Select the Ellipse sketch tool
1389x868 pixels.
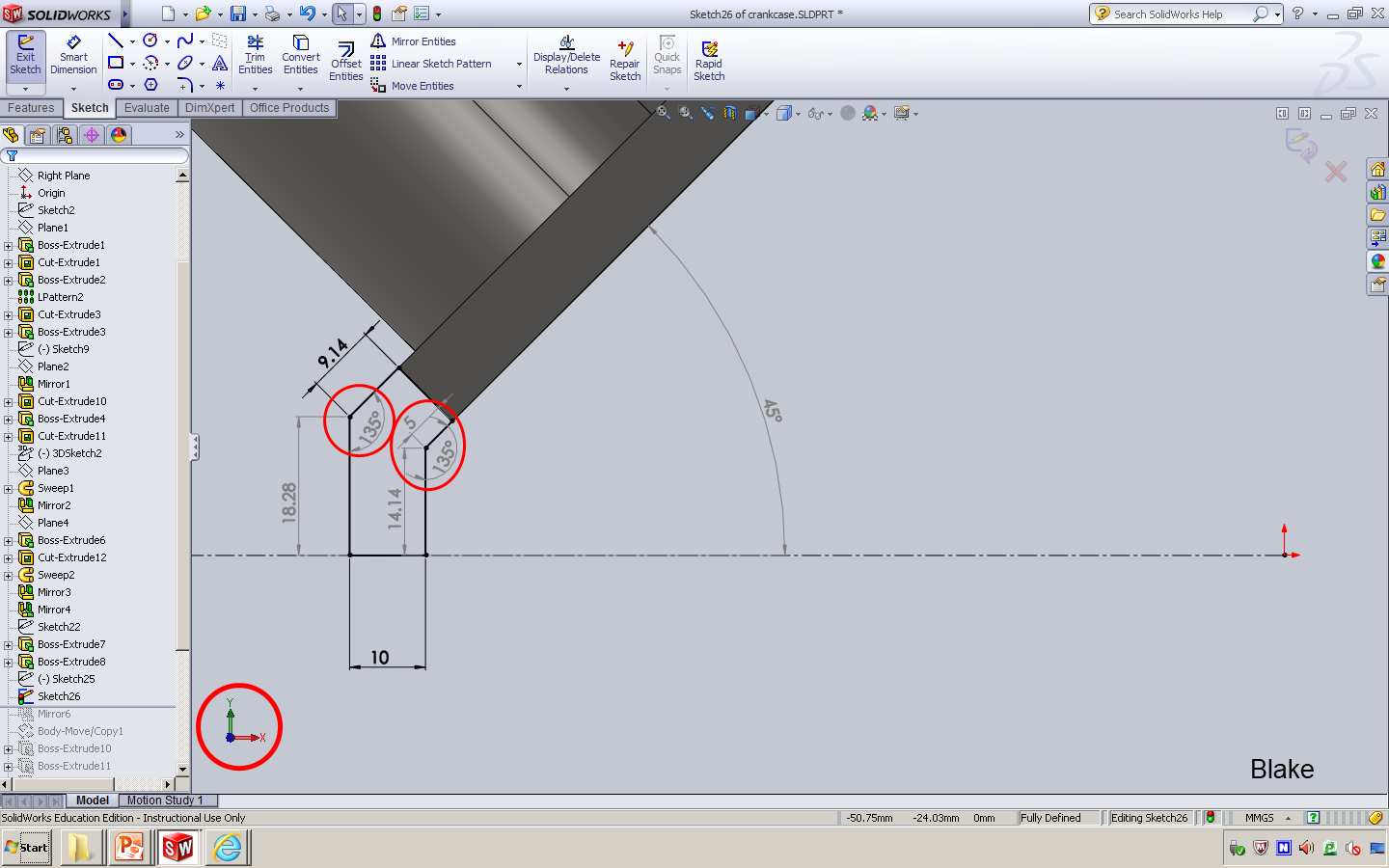185,63
